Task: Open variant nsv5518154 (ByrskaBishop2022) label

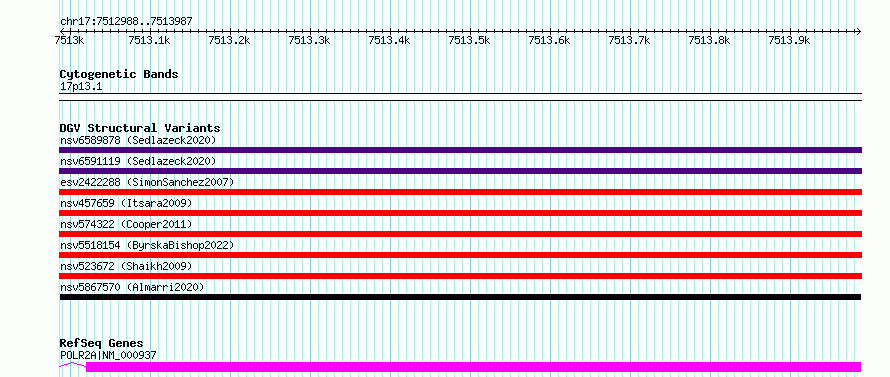Action: (x=146, y=245)
